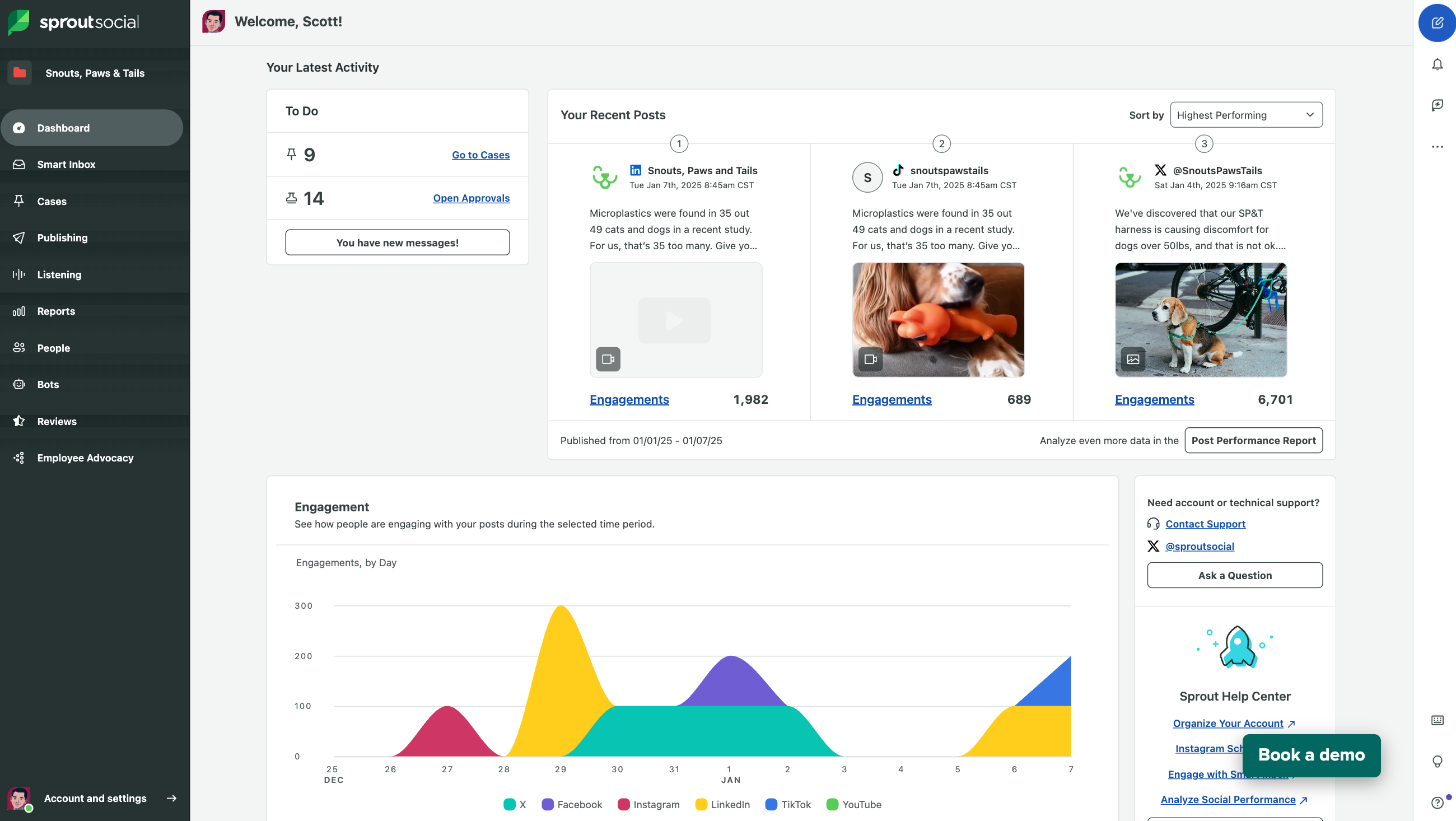Go to Dashboard in the sidebar

pos(92,128)
